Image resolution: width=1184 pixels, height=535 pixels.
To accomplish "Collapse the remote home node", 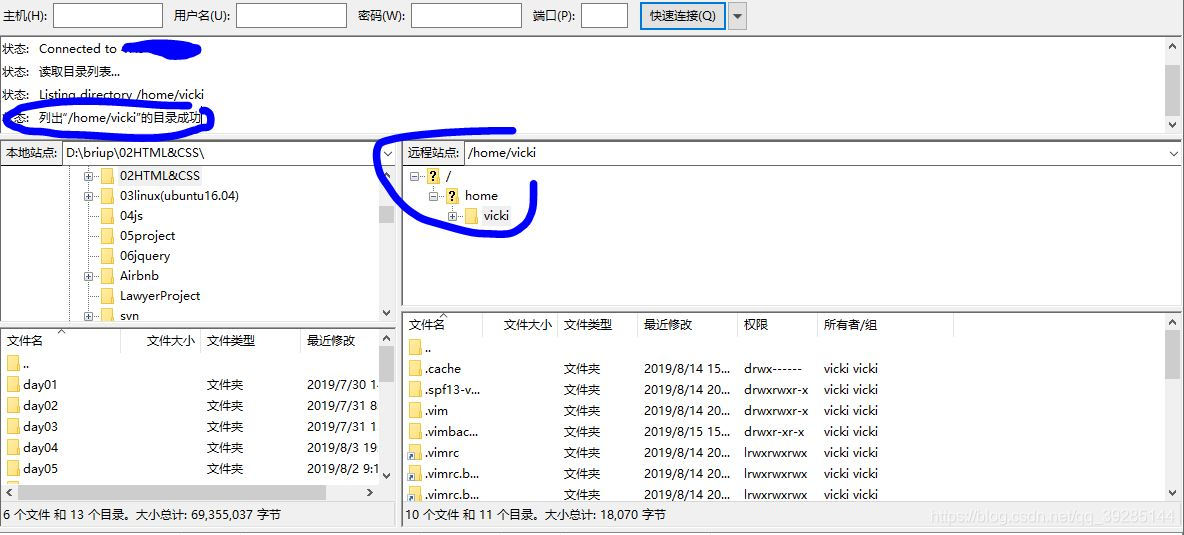I will coord(433,196).
